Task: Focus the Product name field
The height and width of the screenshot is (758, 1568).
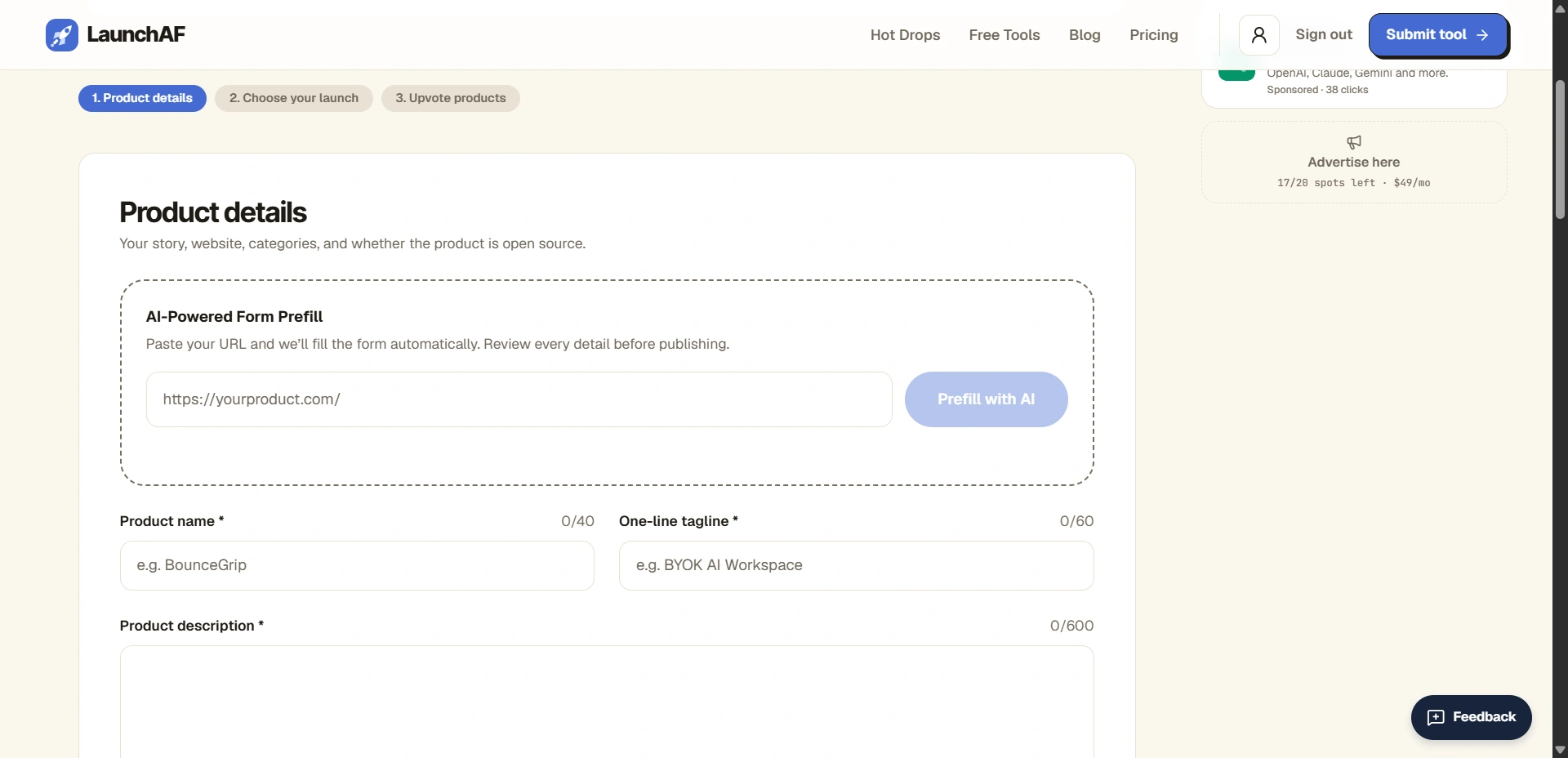Action: (x=357, y=565)
